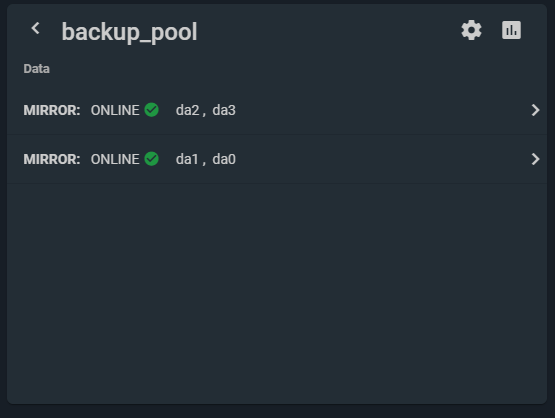Image resolution: width=555 pixels, height=418 pixels.
Task: Select disk da0
Action: pyautogui.click(x=224, y=159)
